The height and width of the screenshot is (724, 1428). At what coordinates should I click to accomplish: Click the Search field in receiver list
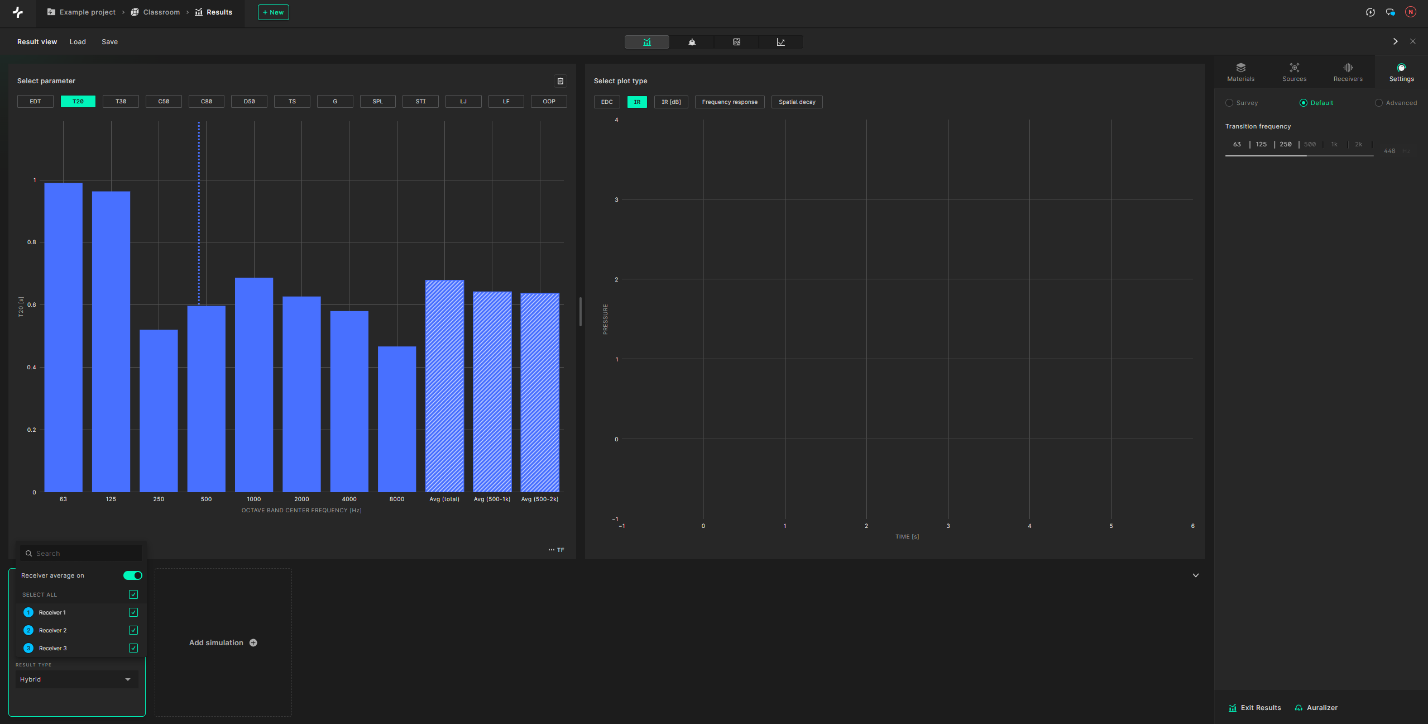(83, 553)
